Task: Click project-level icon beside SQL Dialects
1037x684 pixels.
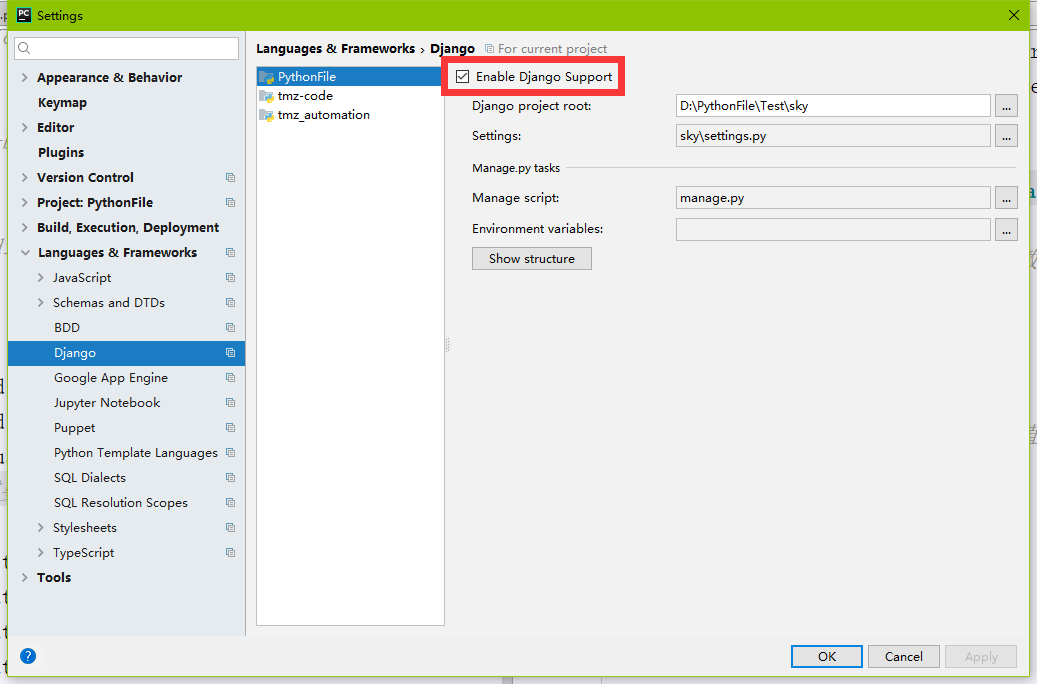Action: click(230, 478)
